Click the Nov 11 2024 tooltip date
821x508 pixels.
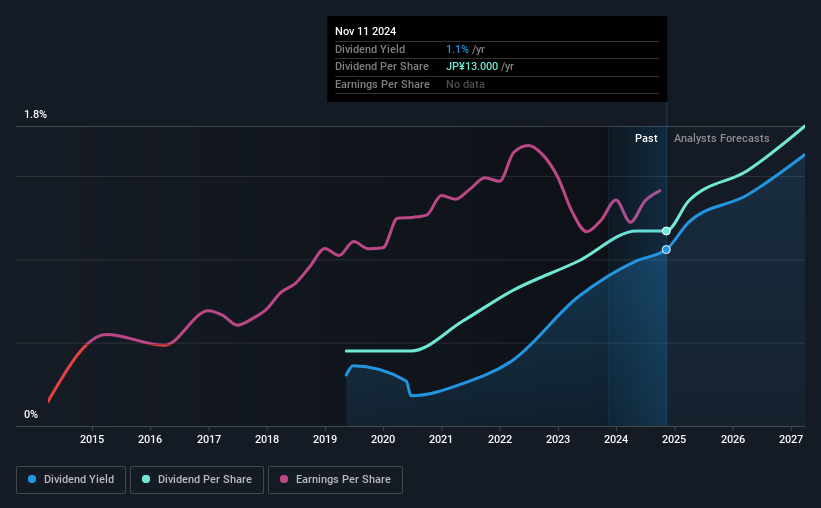click(x=365, y=31)
